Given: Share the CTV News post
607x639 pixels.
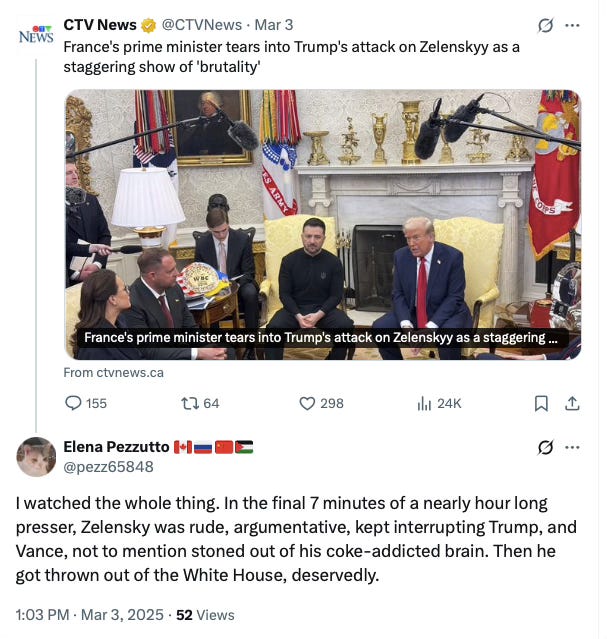Looking at the screenshot, I should tap(572, 403).
